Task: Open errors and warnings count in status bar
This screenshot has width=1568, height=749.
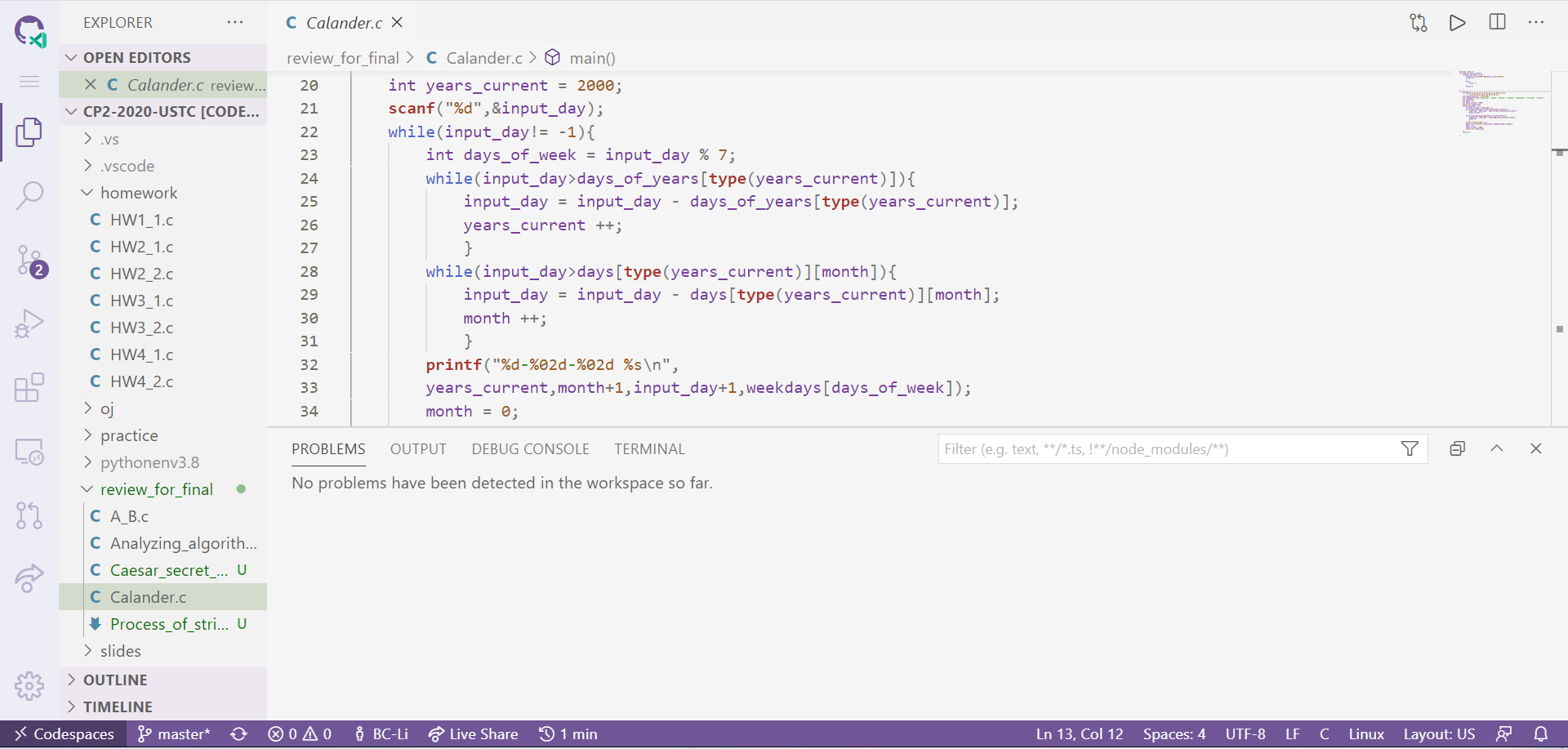Action: pyautogui.click(x=300, y=734)
